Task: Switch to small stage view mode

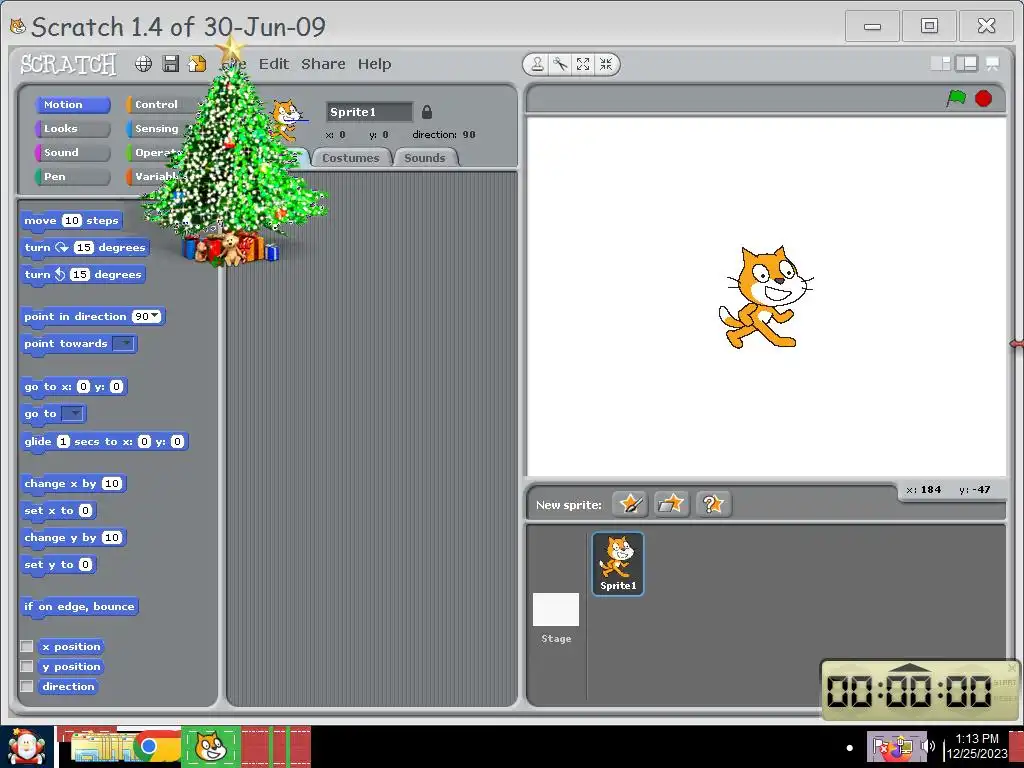Action: pos(940,63)
